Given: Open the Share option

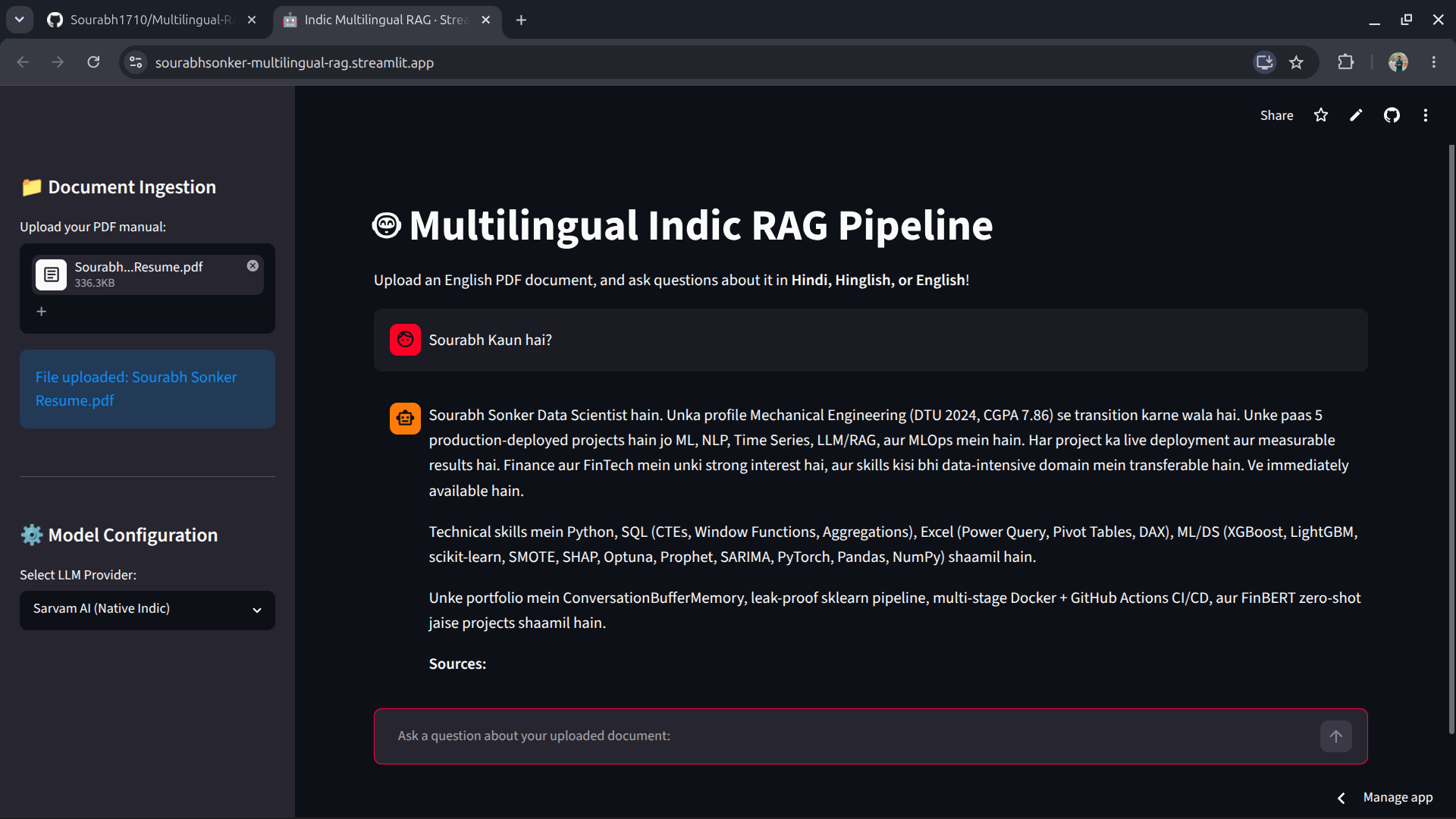Looking at the screenshot, I should point(1276,115).
